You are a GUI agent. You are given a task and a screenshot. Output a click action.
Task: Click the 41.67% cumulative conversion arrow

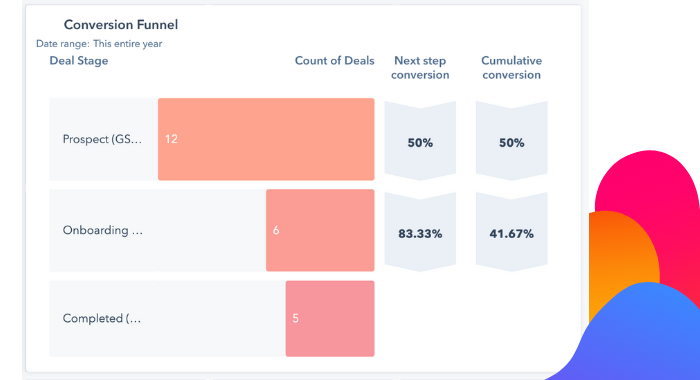pos(512,232)
